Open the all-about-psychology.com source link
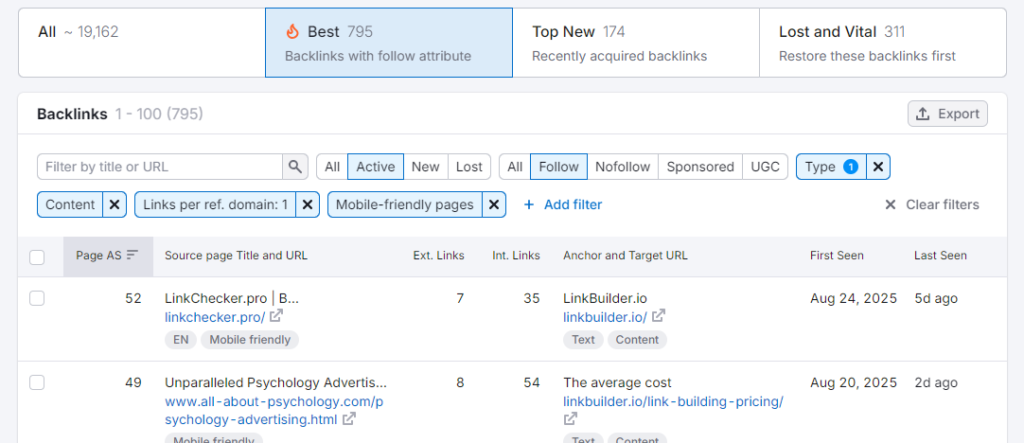 274,410
